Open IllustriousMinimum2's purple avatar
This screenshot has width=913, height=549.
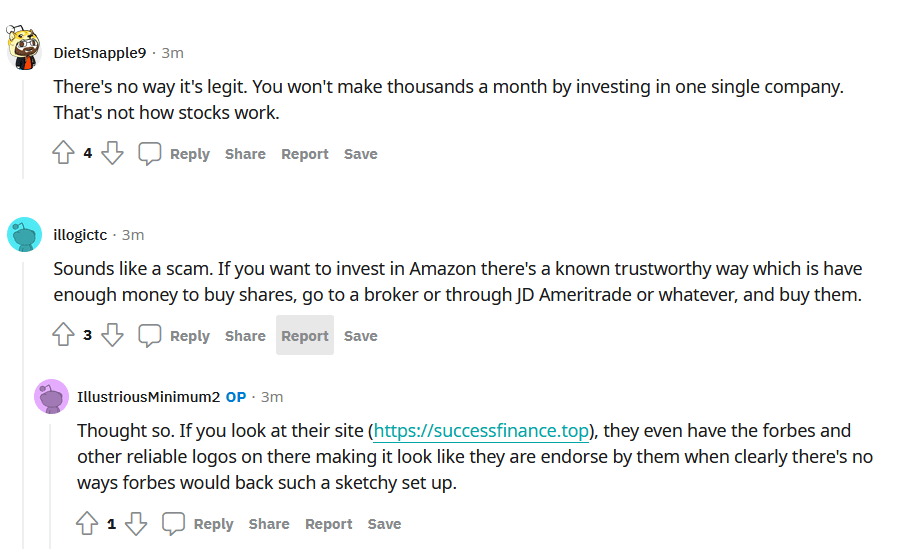[51, 396]
